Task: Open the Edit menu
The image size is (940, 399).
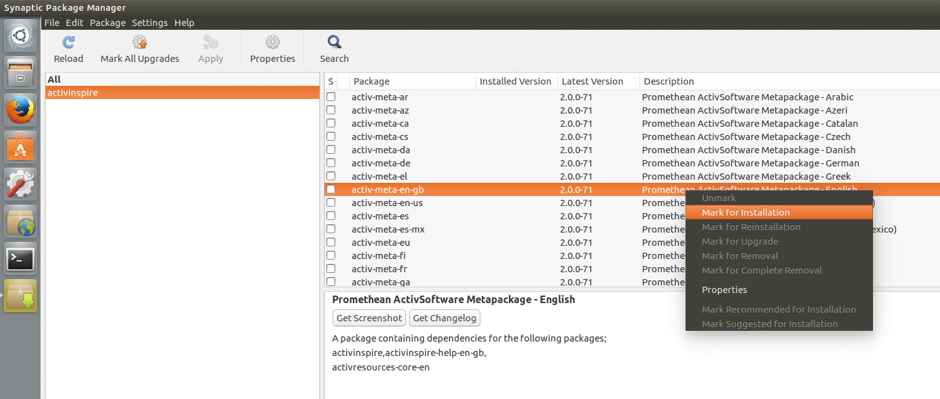Action: click(74, 23)
